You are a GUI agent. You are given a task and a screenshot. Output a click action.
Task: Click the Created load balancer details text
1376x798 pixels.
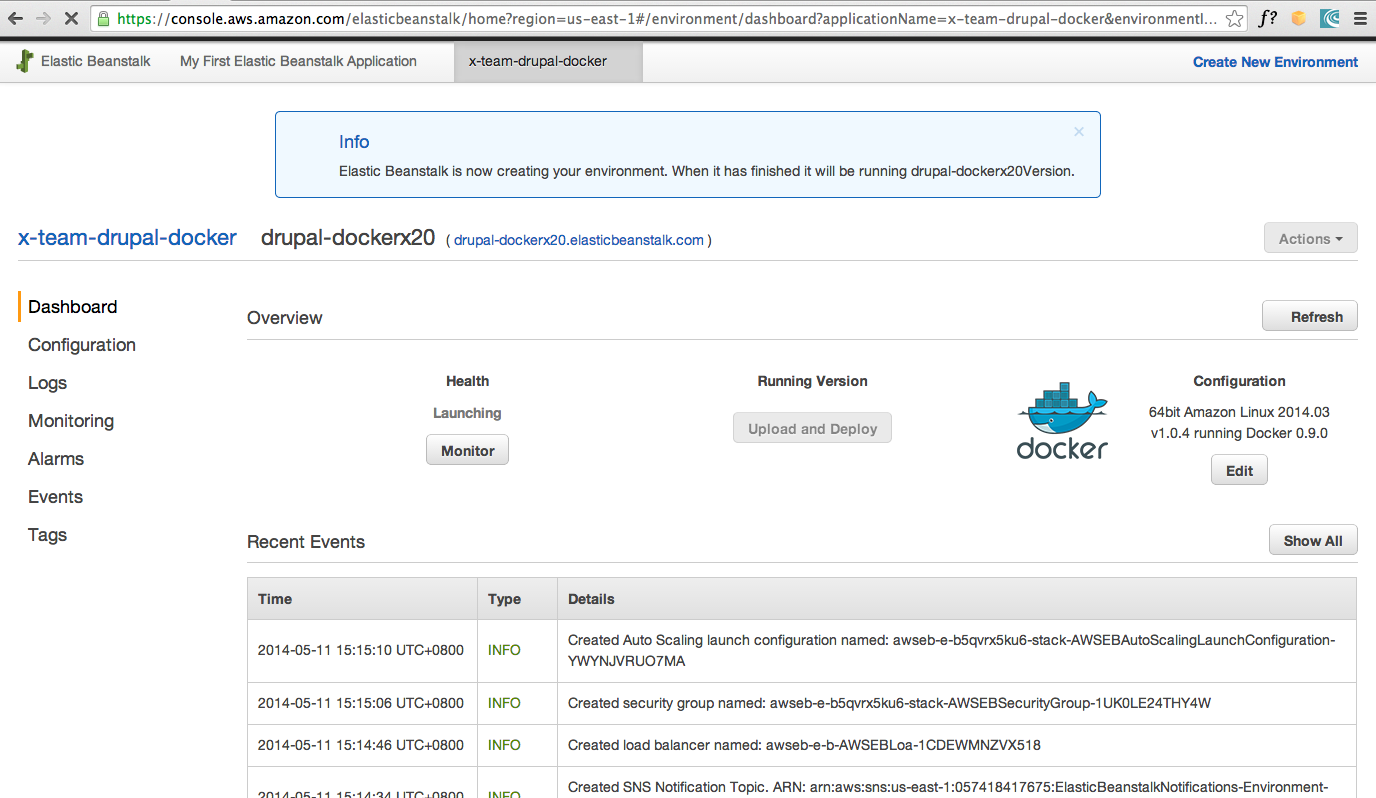804,745
